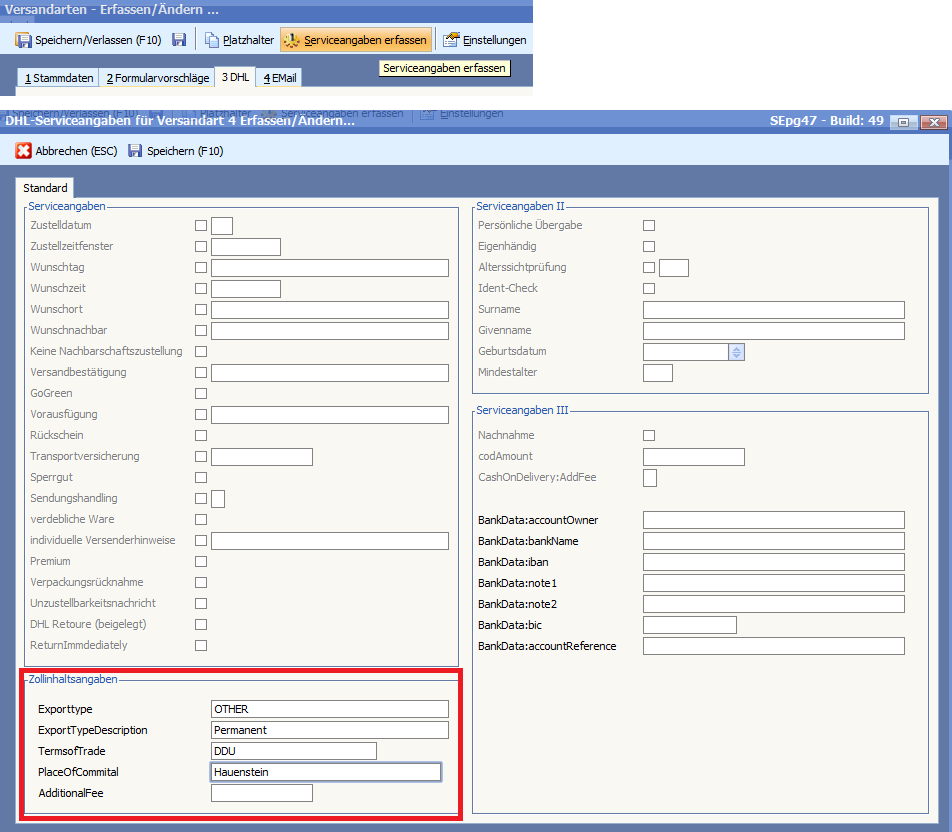Screen dimensions: 952x832
Task: Open the 4 EMail tab
Action: [x=280, y=78]
